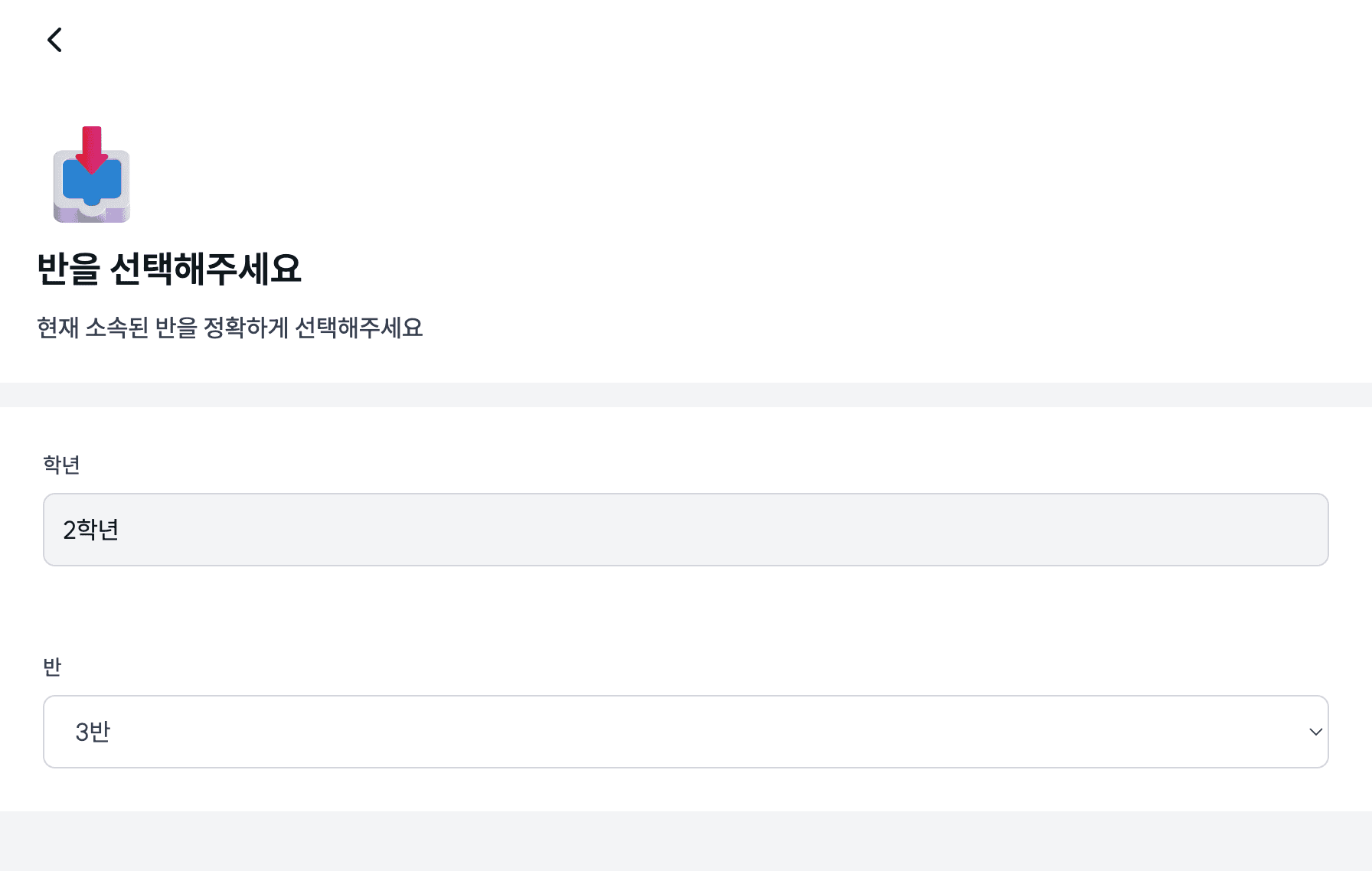Click the inbox download tray icon
This screenshot has height=871, width=1372.
(x=92, y=175)
